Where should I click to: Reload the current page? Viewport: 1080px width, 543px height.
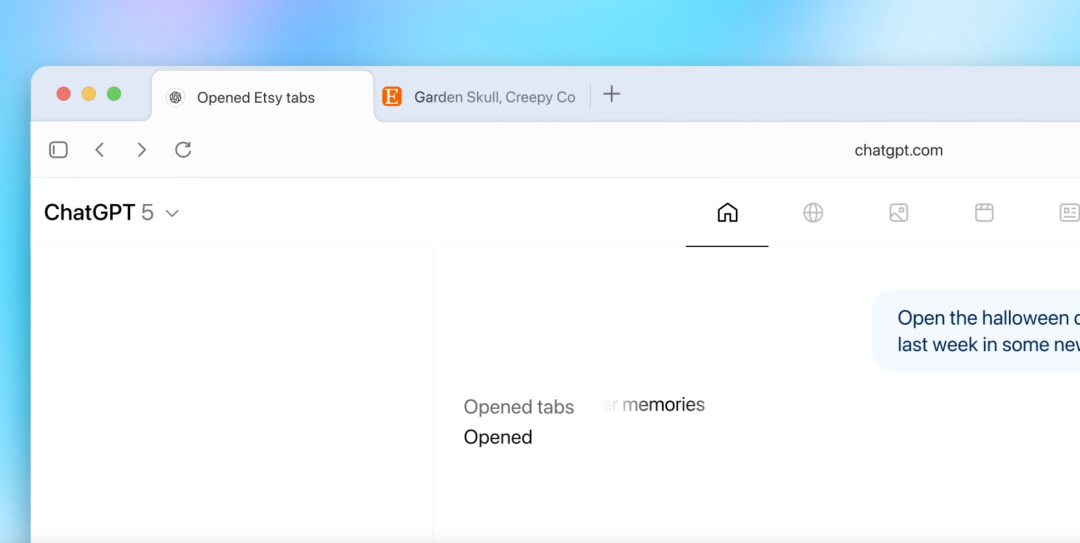(183, 150)
